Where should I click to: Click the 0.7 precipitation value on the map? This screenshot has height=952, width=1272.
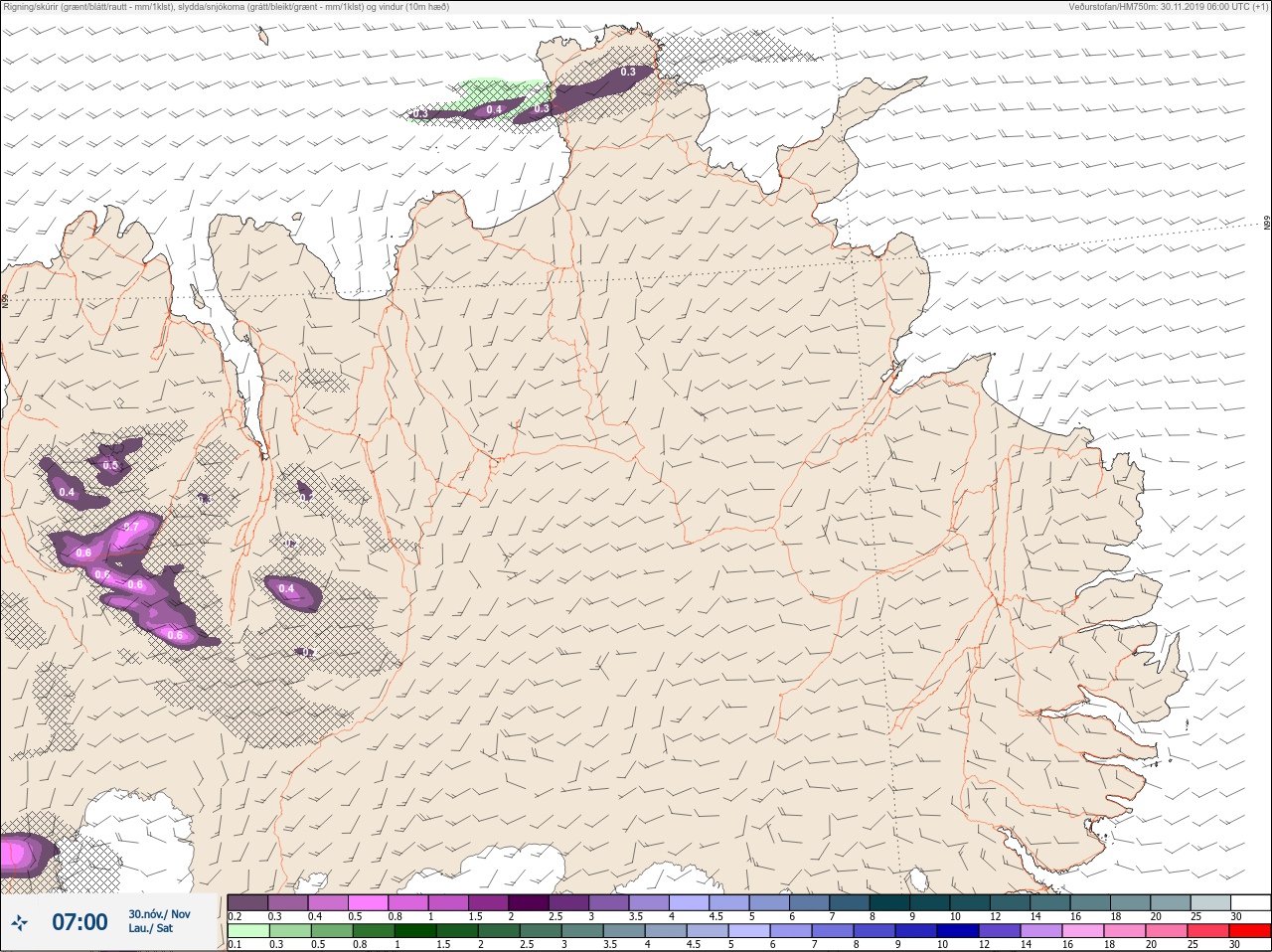(x=131, y=527)
